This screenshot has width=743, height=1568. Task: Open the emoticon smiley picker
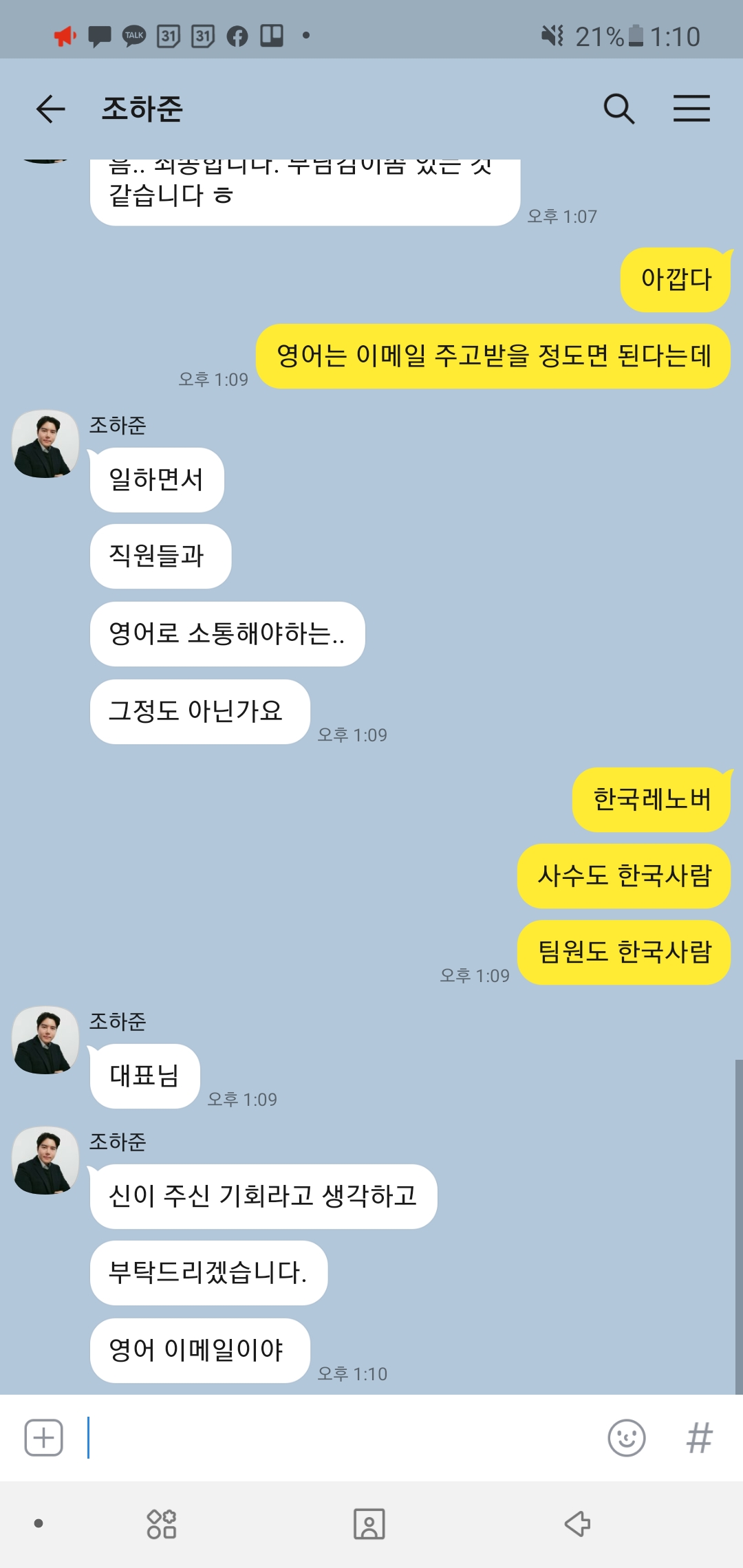click(x=627, y=1437)
